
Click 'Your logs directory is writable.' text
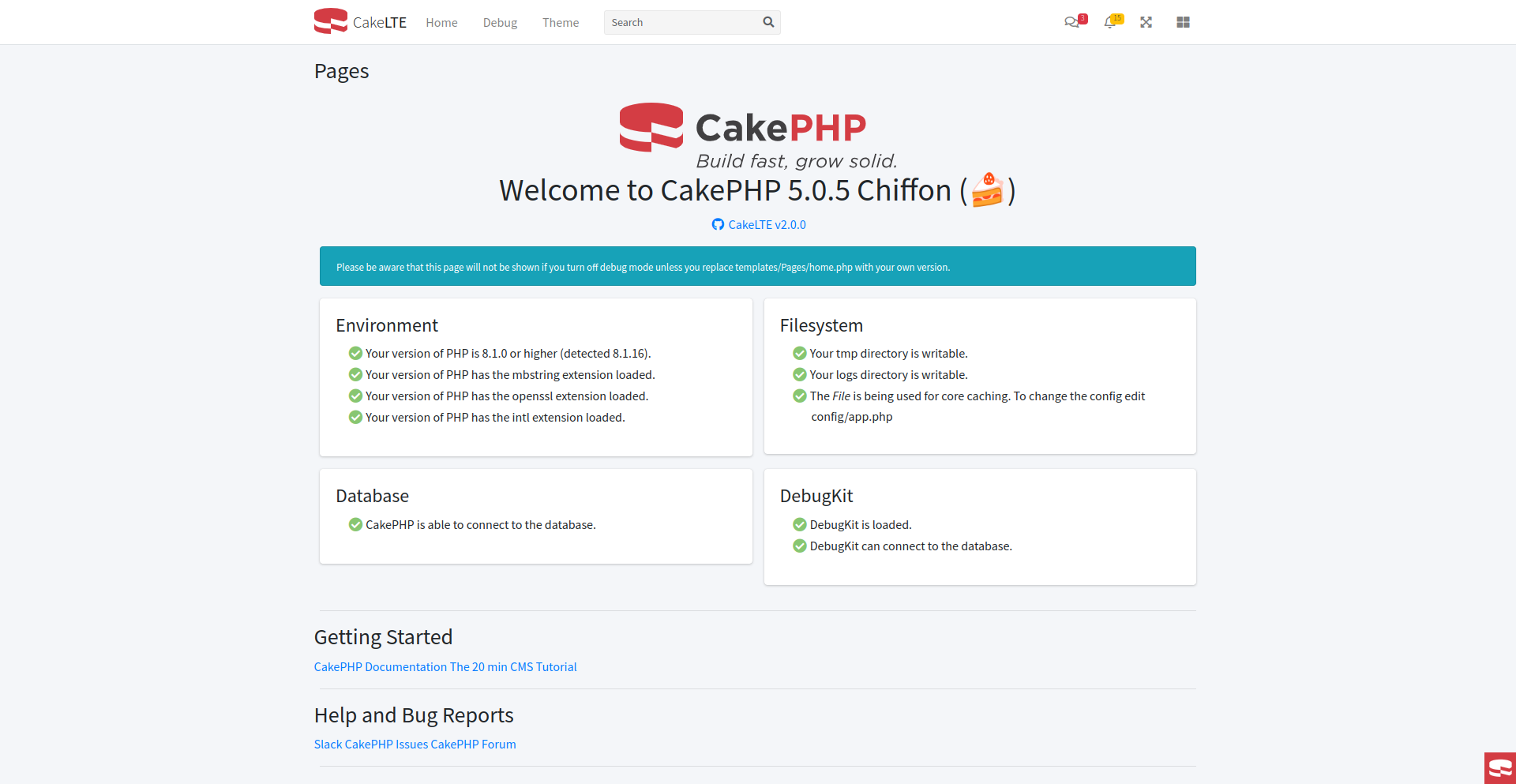coord(889,374)
